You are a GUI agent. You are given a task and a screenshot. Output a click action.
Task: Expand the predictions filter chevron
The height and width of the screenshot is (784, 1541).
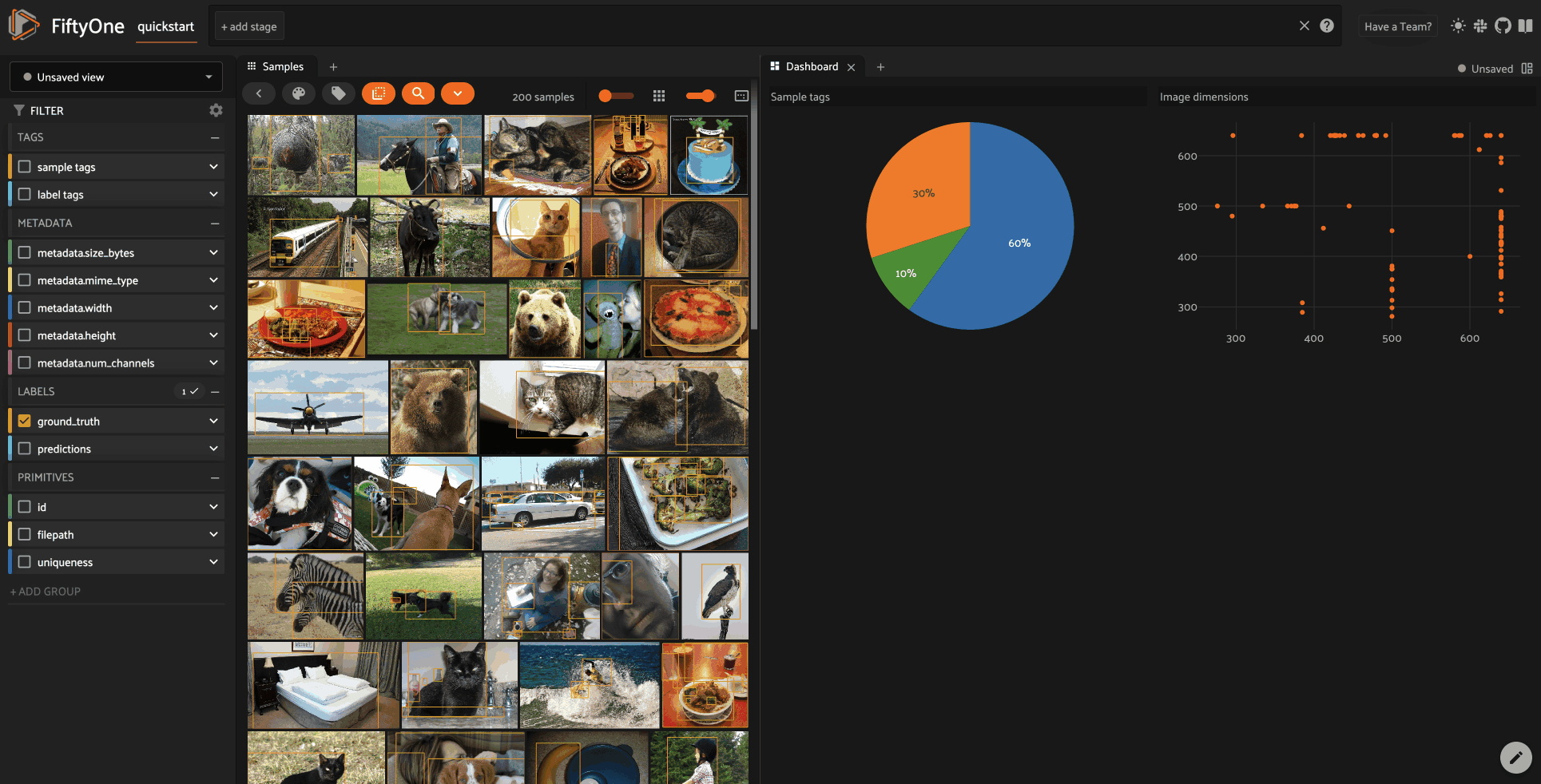pyautogui.click(x=213, y=449)
